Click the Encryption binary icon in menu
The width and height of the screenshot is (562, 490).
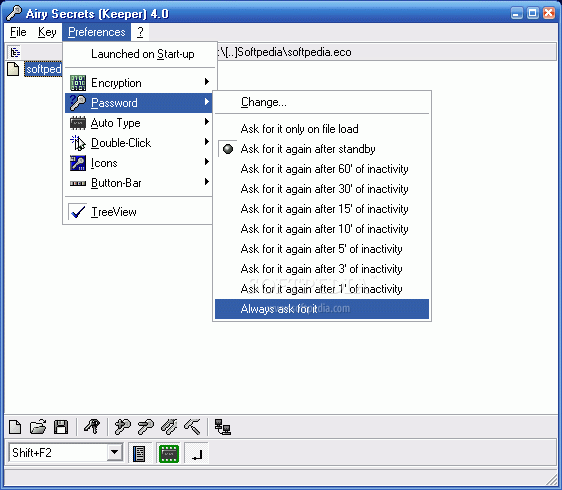point(78,83)
